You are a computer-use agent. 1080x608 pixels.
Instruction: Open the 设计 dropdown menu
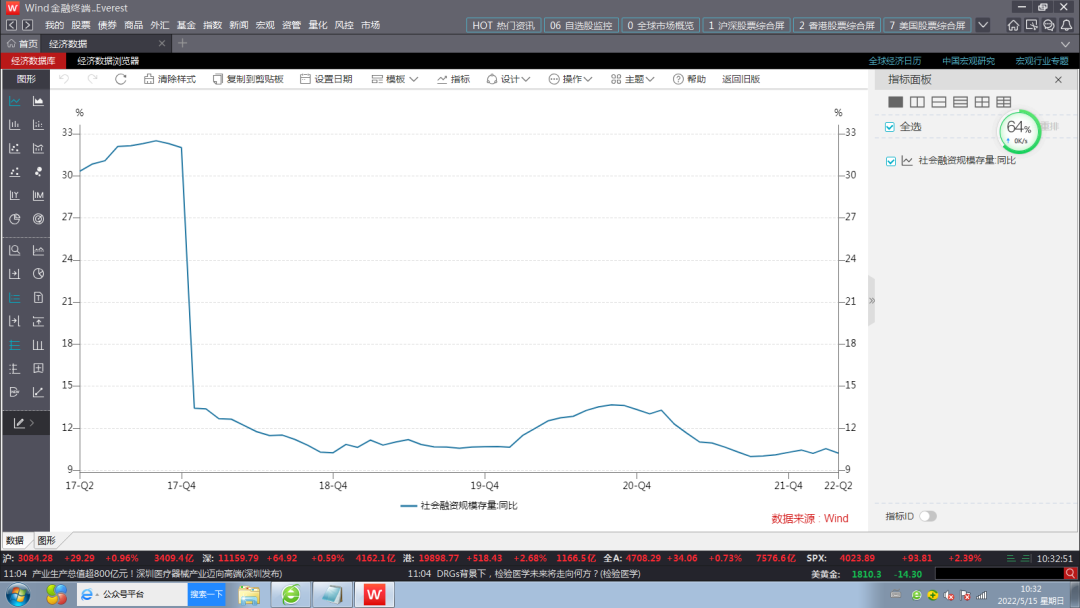coord(508,79)
